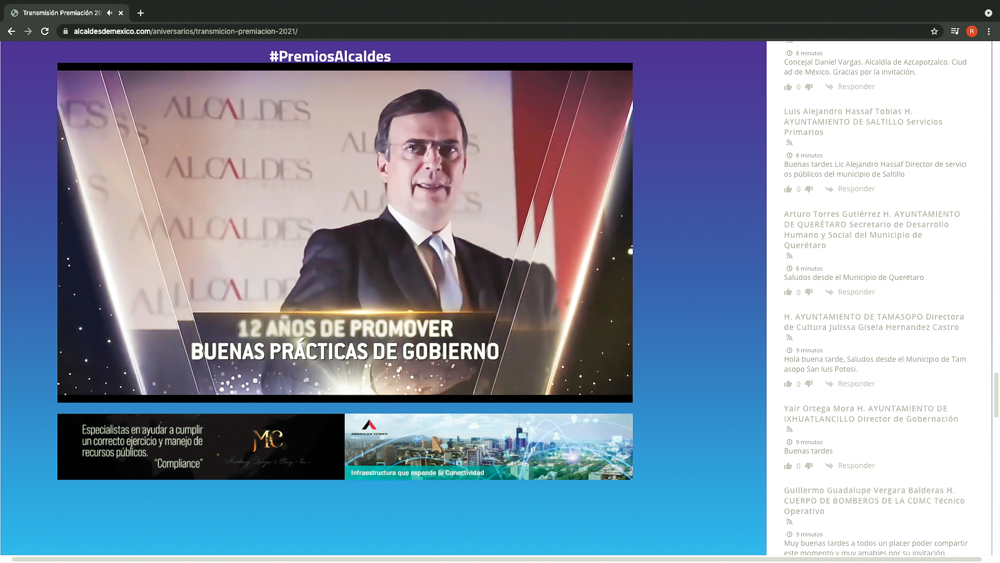This screenshot has width=1000, height=563.
Task: Reply to the Daniel Vargas comment
Action: click(x=850, y=87)
